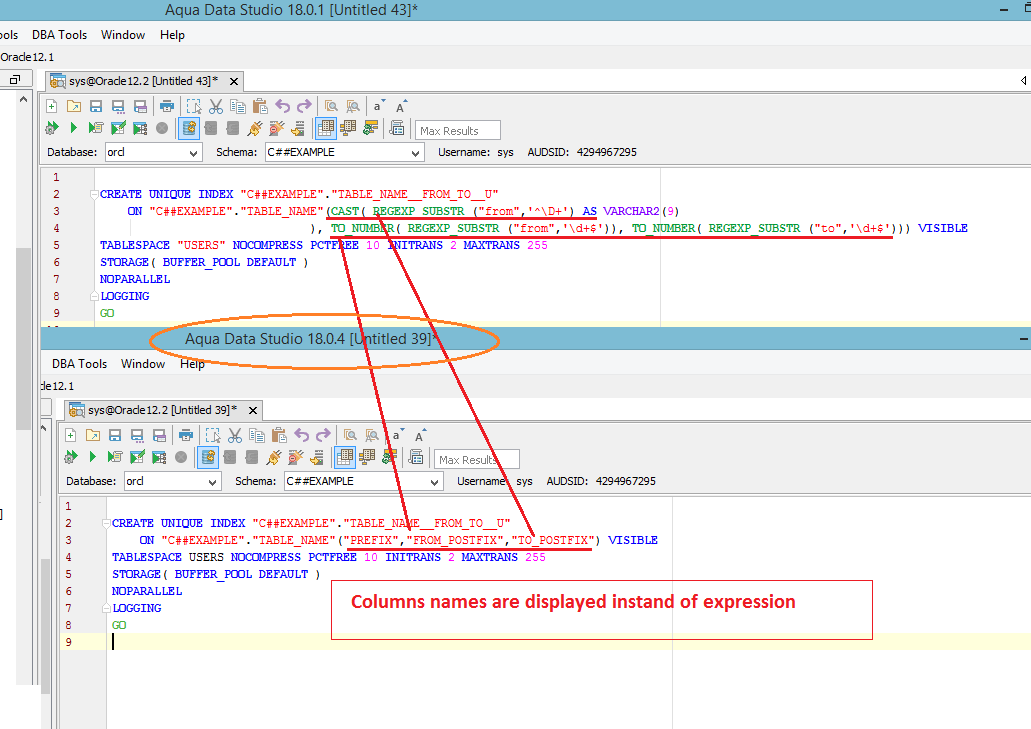1031x729 pixels.
Task: Click Select All icon in Untitled 39 toolbar
Action: (212, 435)
